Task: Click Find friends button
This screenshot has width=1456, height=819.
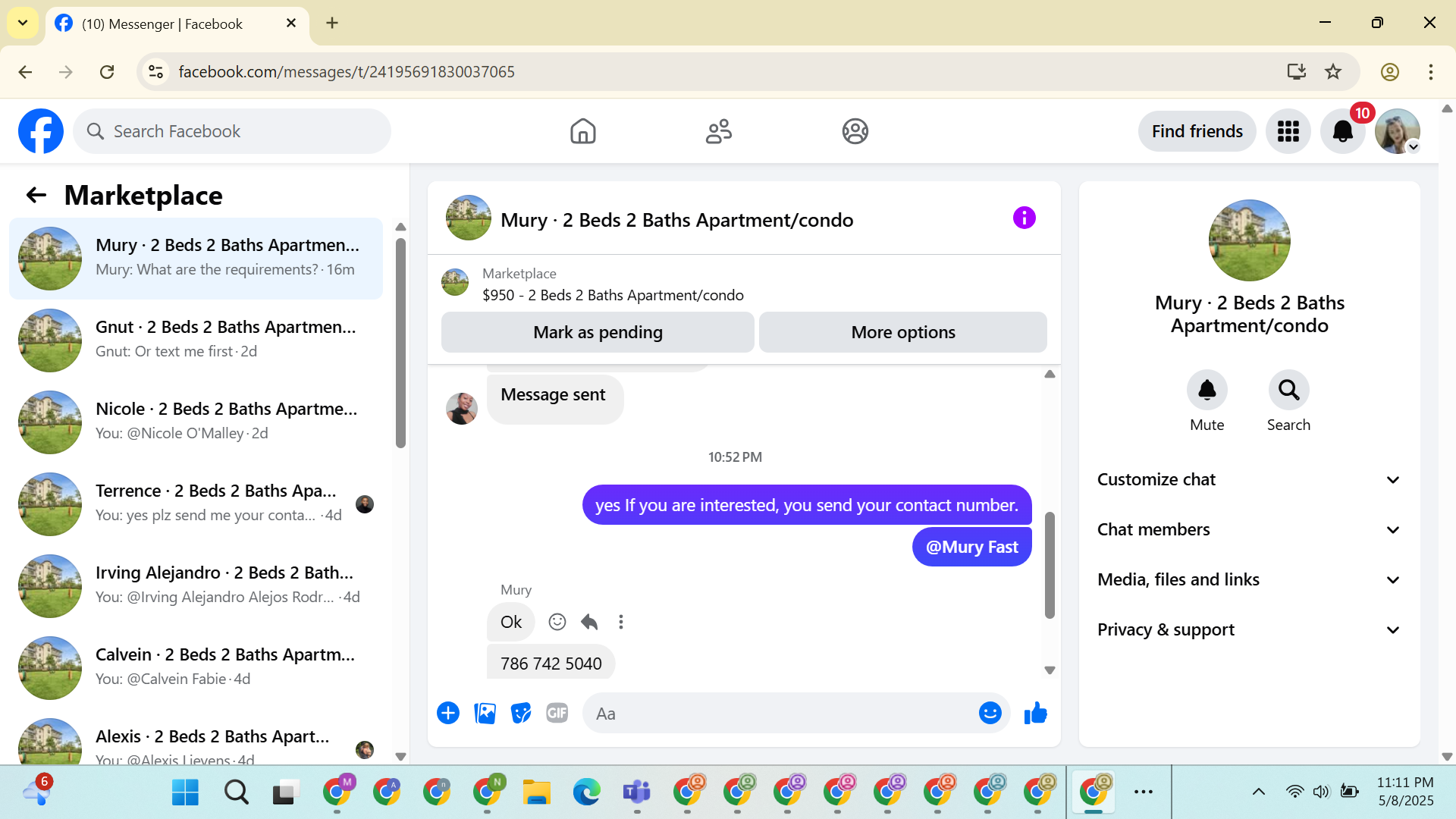Action: pyautogui.click(x=1197, y=131)
